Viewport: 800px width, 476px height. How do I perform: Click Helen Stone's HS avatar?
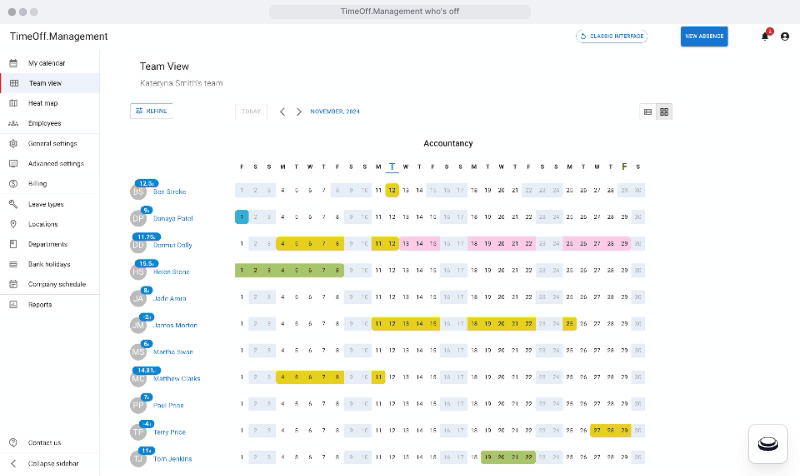point(138,271)
